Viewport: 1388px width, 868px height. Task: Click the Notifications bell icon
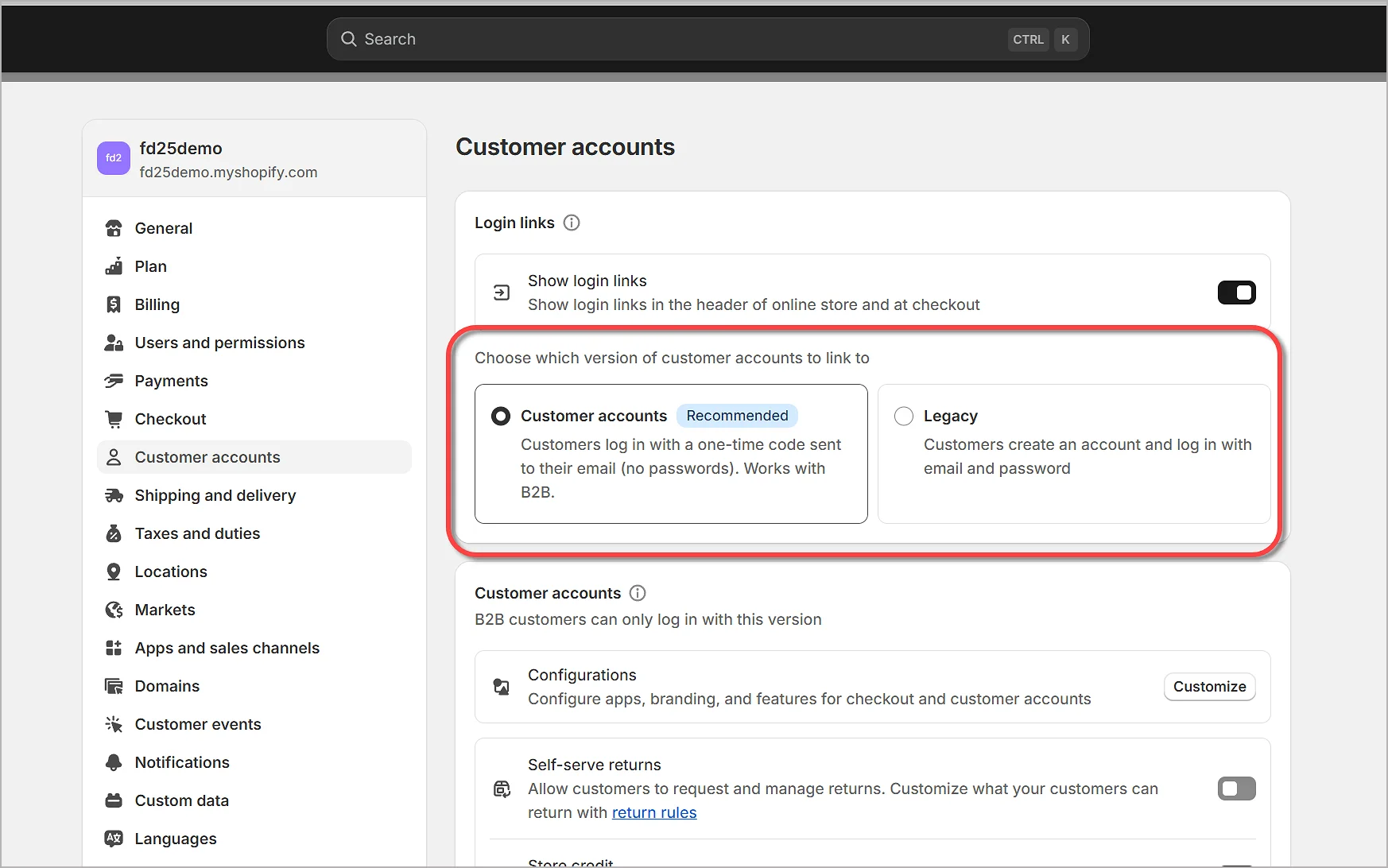pyautogui.click(x=114, y=762)
